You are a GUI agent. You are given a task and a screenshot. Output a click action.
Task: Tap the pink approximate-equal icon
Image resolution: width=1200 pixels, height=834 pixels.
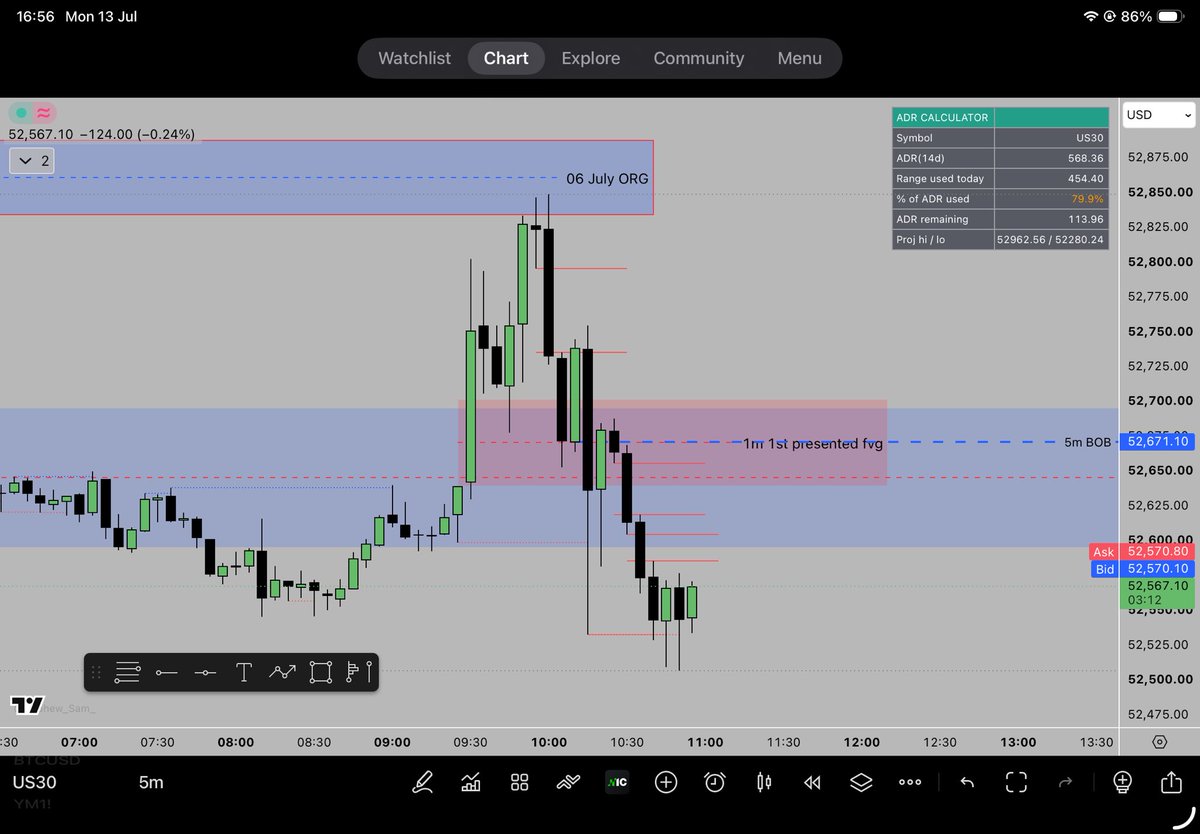[x=45, y=113]
